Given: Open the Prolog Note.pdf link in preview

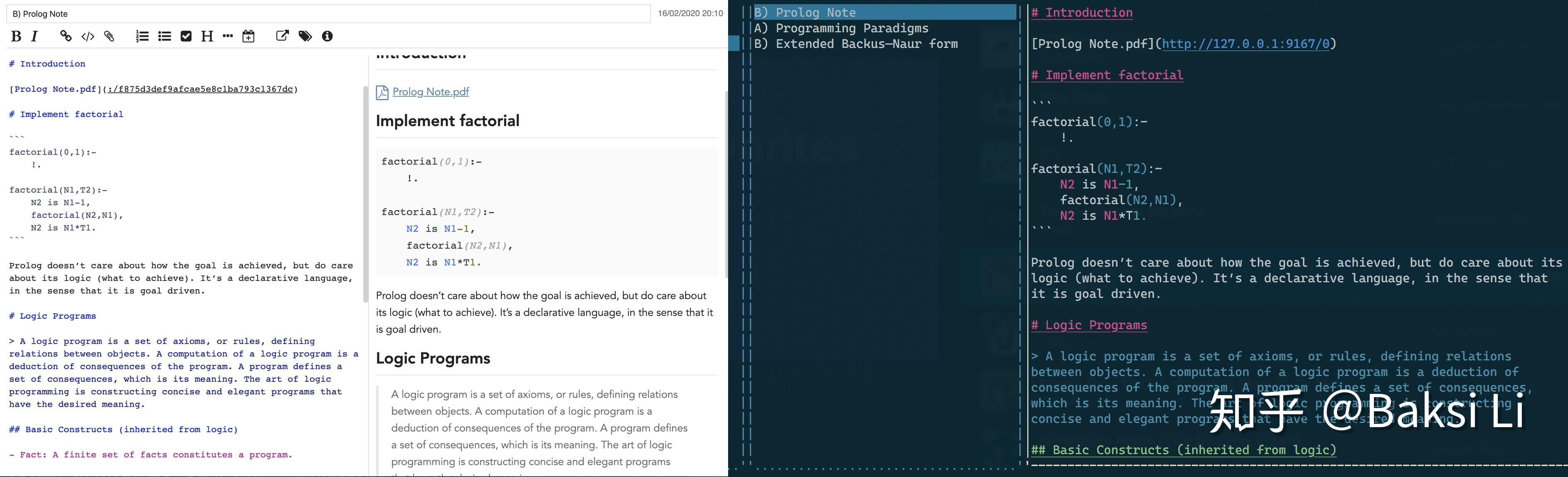Looking at the screenshot, I should pyautogui.click(x=431, y=92).
